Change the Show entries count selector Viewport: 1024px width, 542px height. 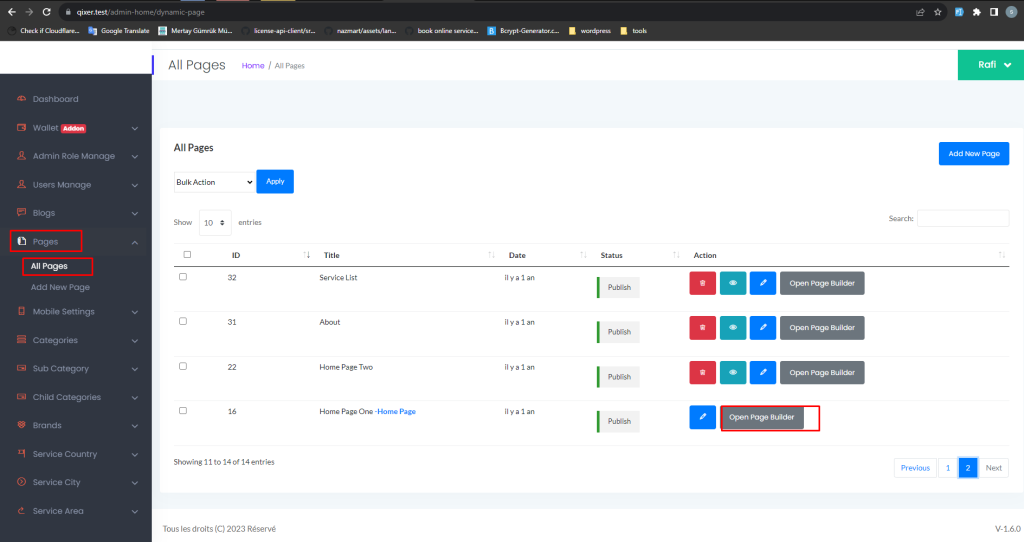point(215,223)
